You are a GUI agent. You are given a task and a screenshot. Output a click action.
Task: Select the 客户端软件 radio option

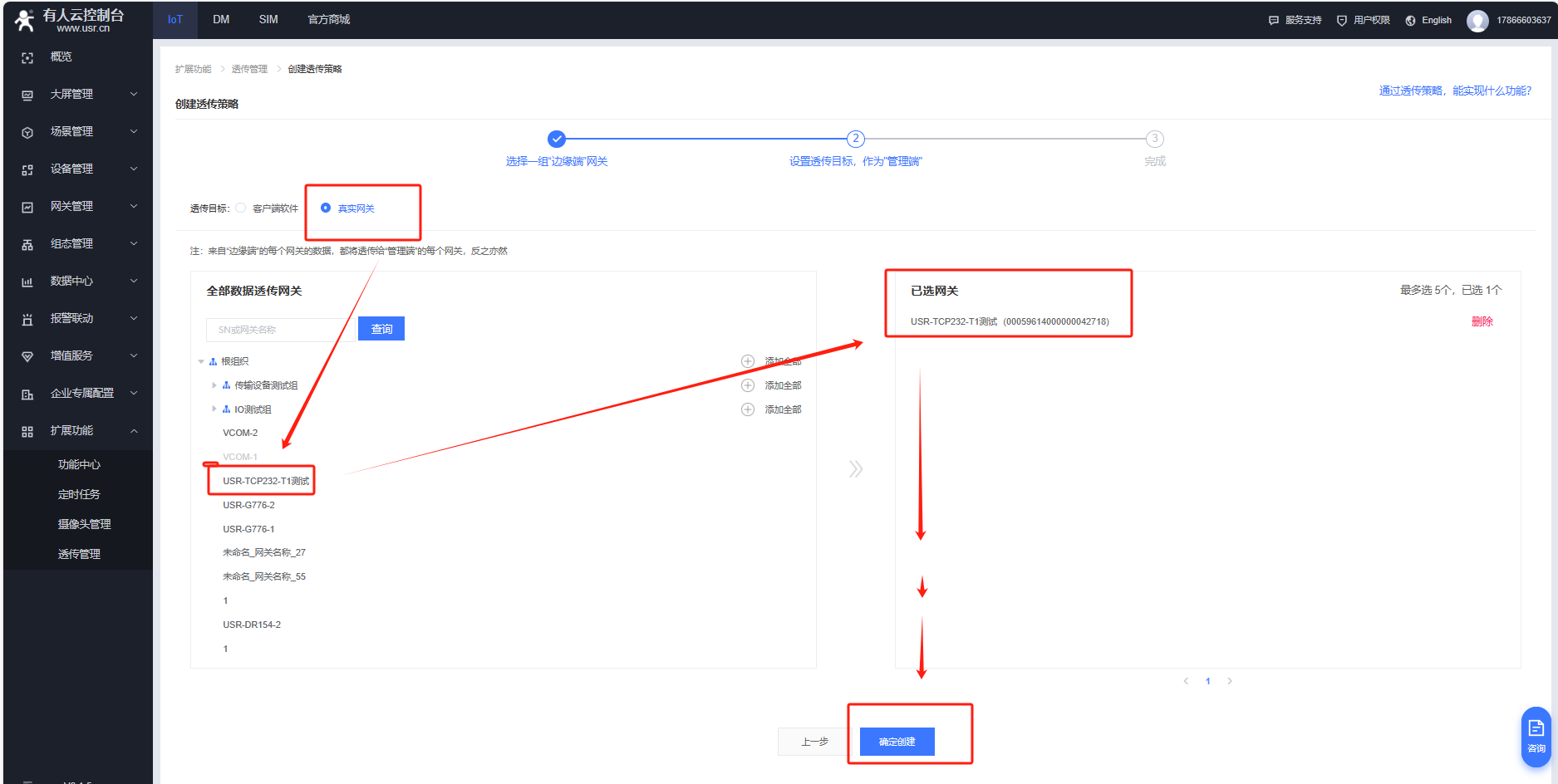(x=241, y=208)
